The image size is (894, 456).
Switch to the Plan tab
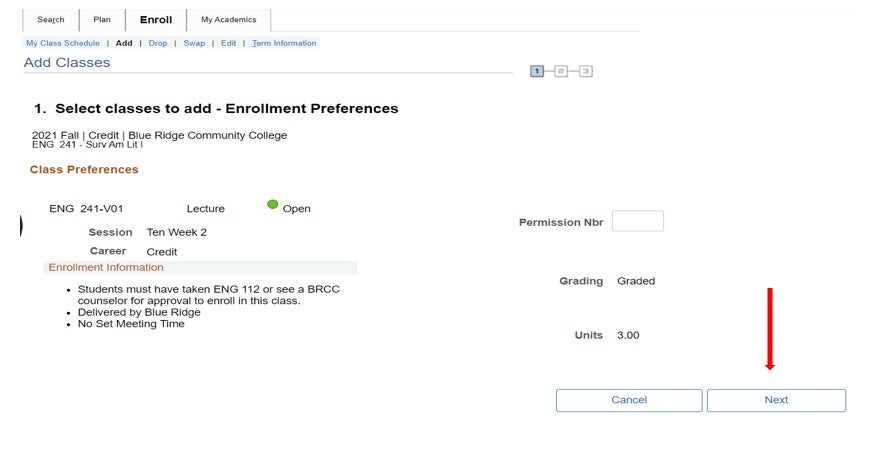pyautogui.click(x=102, y=20)
